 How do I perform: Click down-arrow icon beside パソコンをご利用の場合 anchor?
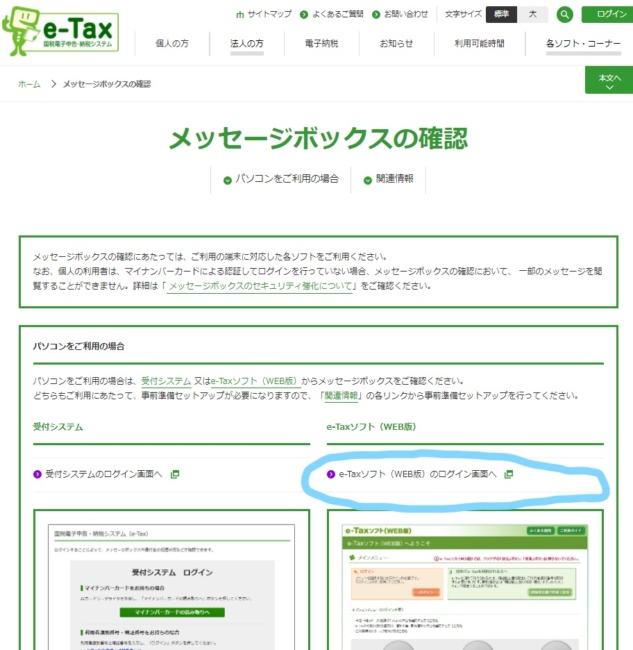tap(227, 180)
